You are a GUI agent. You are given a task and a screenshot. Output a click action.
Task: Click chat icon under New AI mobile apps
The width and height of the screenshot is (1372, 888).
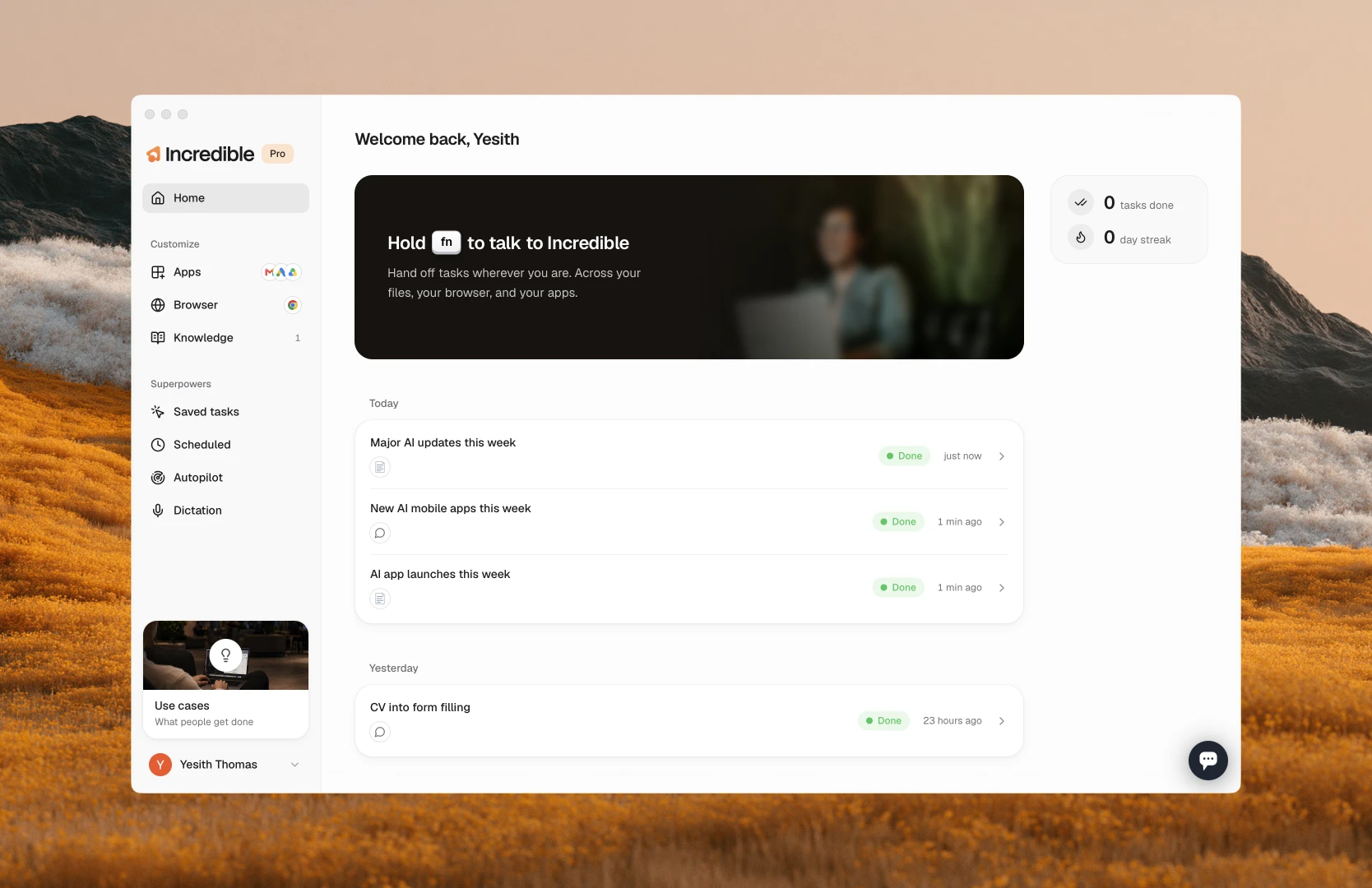tap(380, 533)
